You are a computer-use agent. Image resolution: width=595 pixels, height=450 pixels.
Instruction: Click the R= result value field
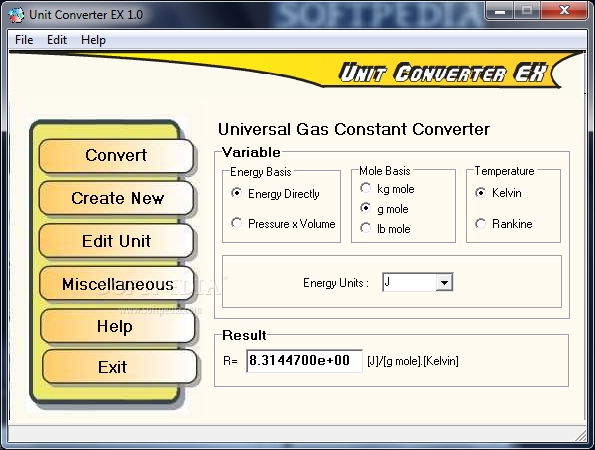tap(304, 361)
